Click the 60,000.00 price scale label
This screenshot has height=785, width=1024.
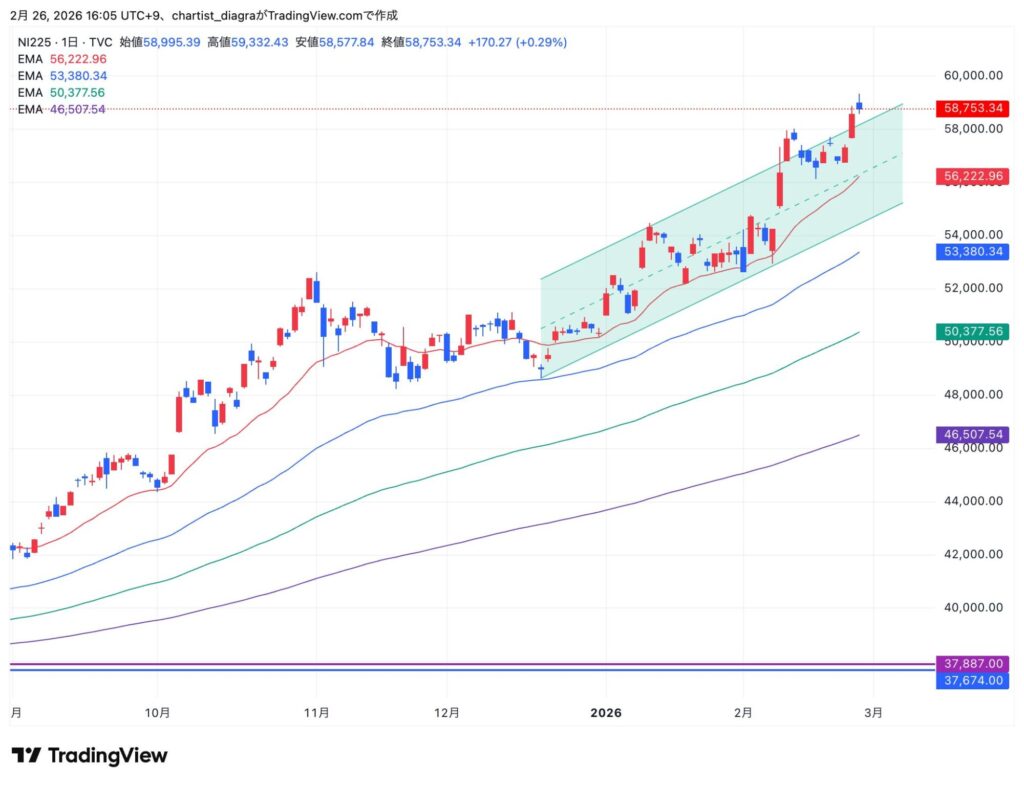(973, 75)
